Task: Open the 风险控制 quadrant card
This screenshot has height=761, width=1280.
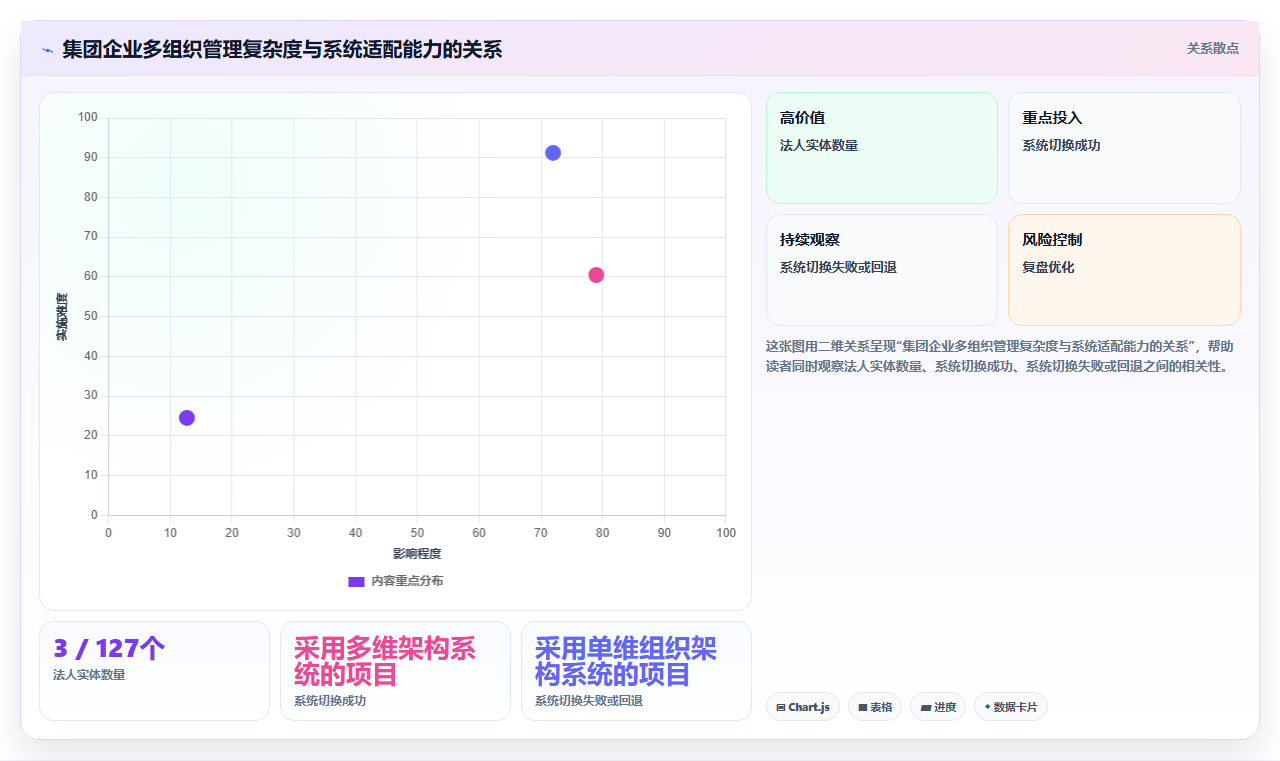Action: point(1124,270)
